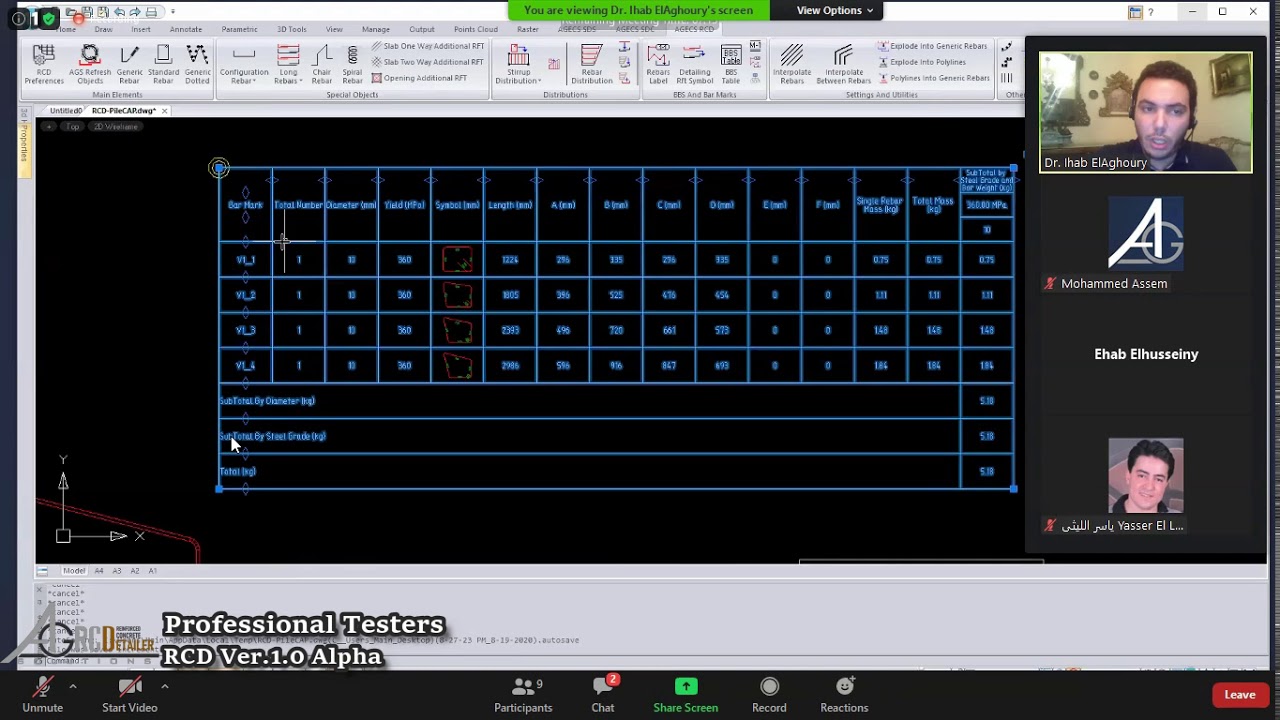Click the undo arrow in quick access toolbar
Image resolution: width=1280 pixels, height=720 pixels.
pyautogui.click(x=119, y=12)
